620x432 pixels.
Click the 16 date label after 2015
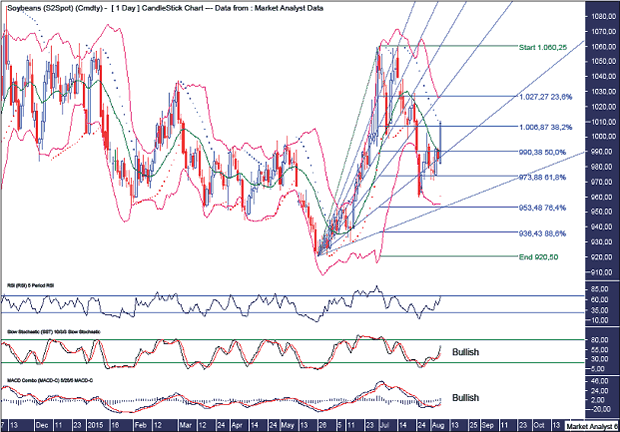(x=115, y=426)
